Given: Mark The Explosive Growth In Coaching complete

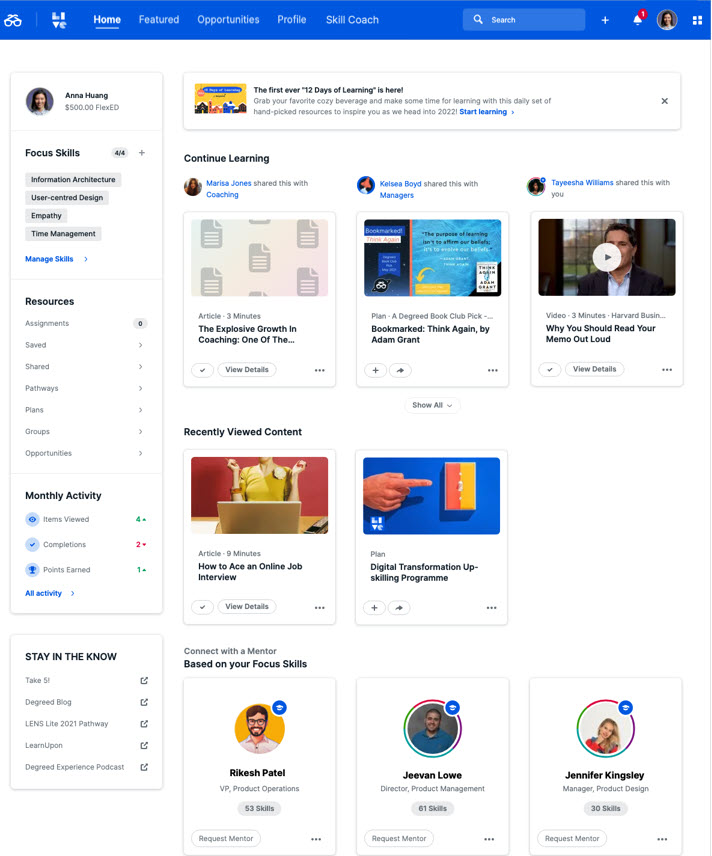Looking at the screenshot, I should pyautogui.click(x=202, y=370).
